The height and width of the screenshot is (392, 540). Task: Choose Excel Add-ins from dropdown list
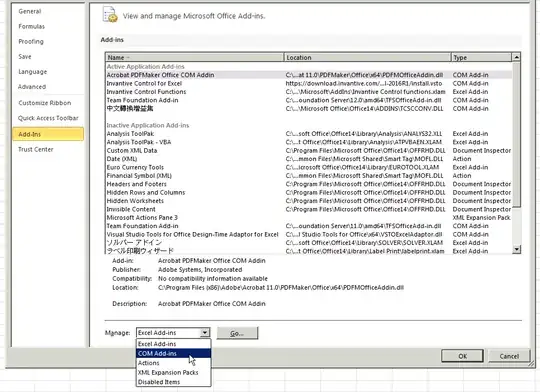[x=174, y=344]
